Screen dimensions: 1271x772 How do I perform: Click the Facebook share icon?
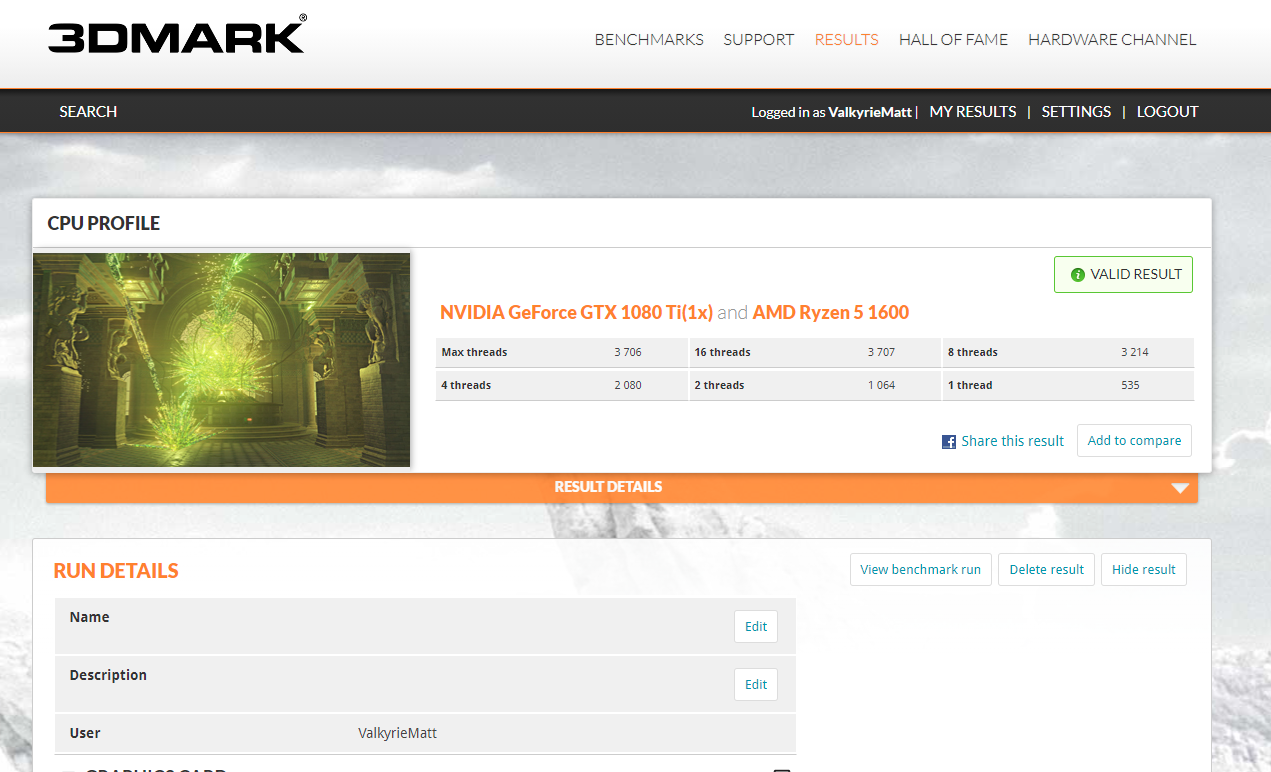point(949,441)
